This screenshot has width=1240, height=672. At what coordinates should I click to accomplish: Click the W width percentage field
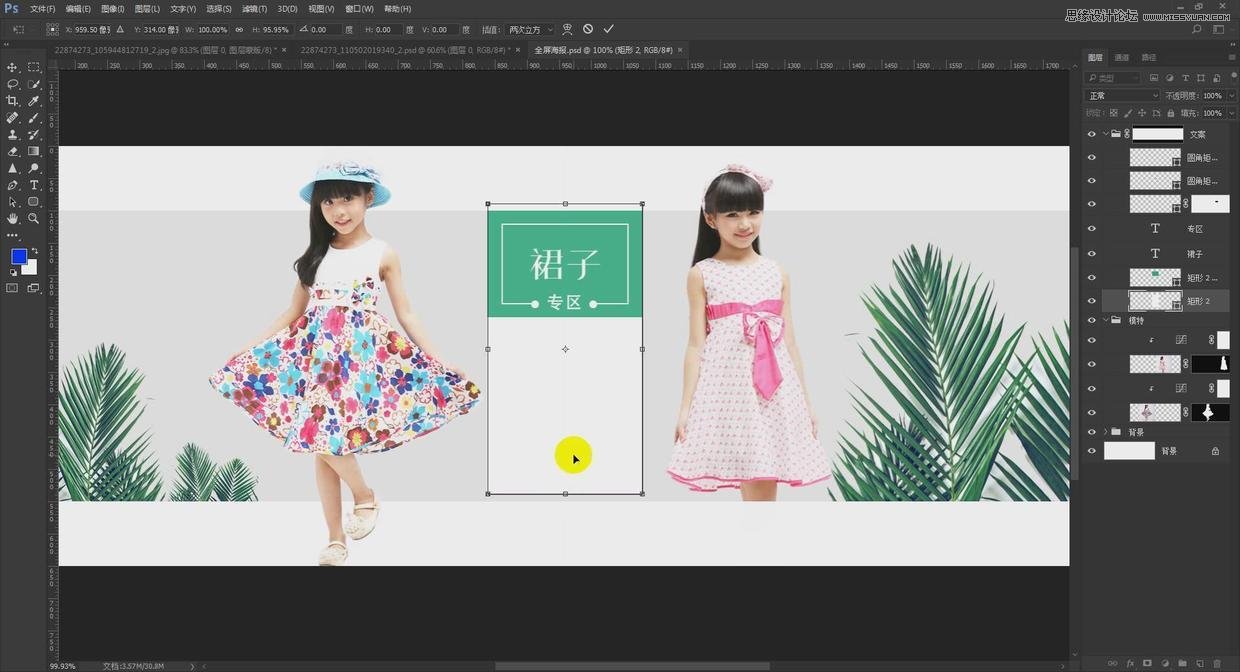[211, 30]
